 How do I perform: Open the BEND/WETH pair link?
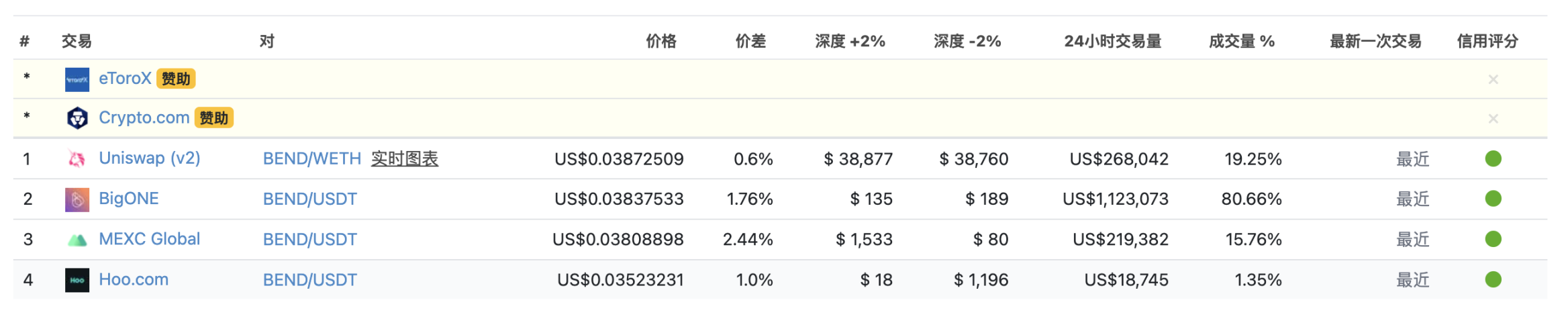coord(311,159)
